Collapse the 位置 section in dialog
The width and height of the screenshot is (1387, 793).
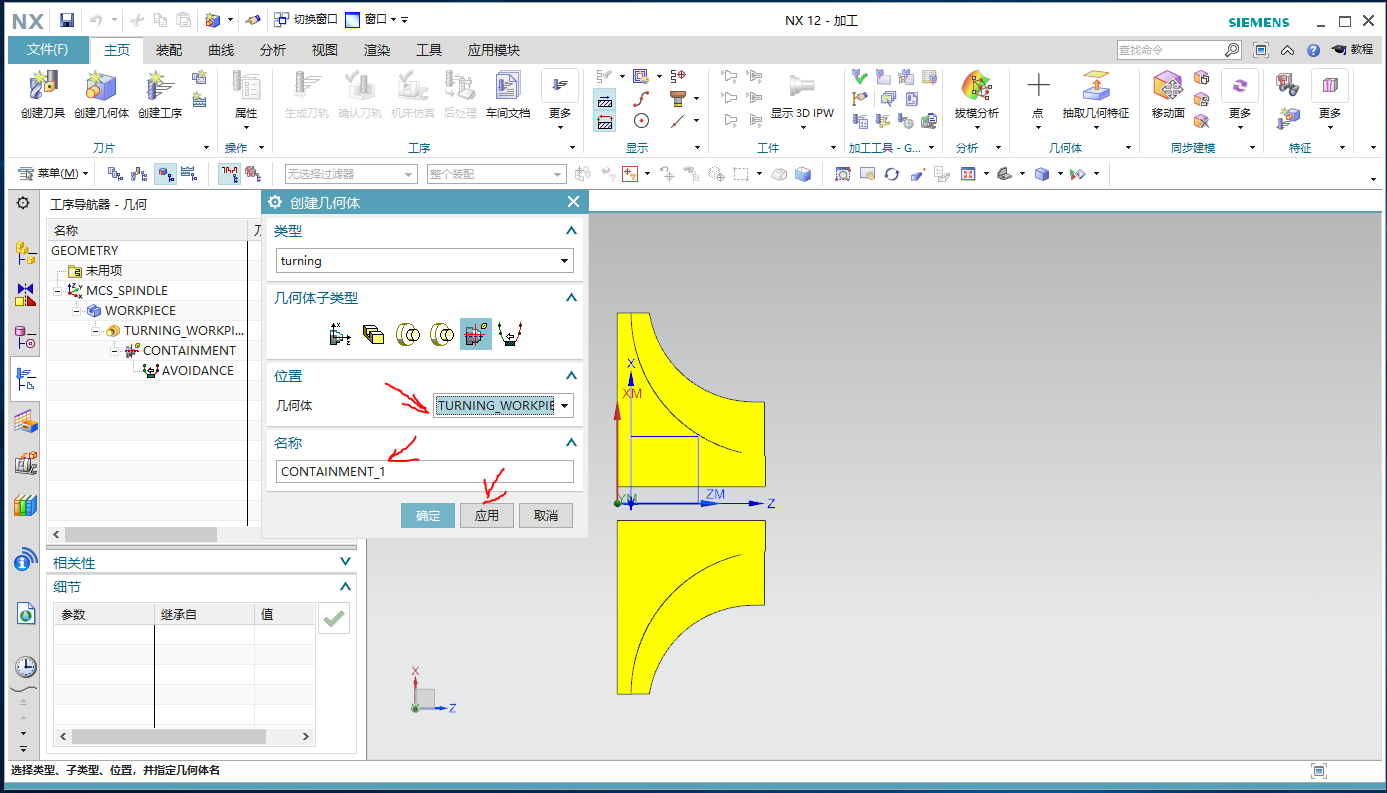coord(571,376)
